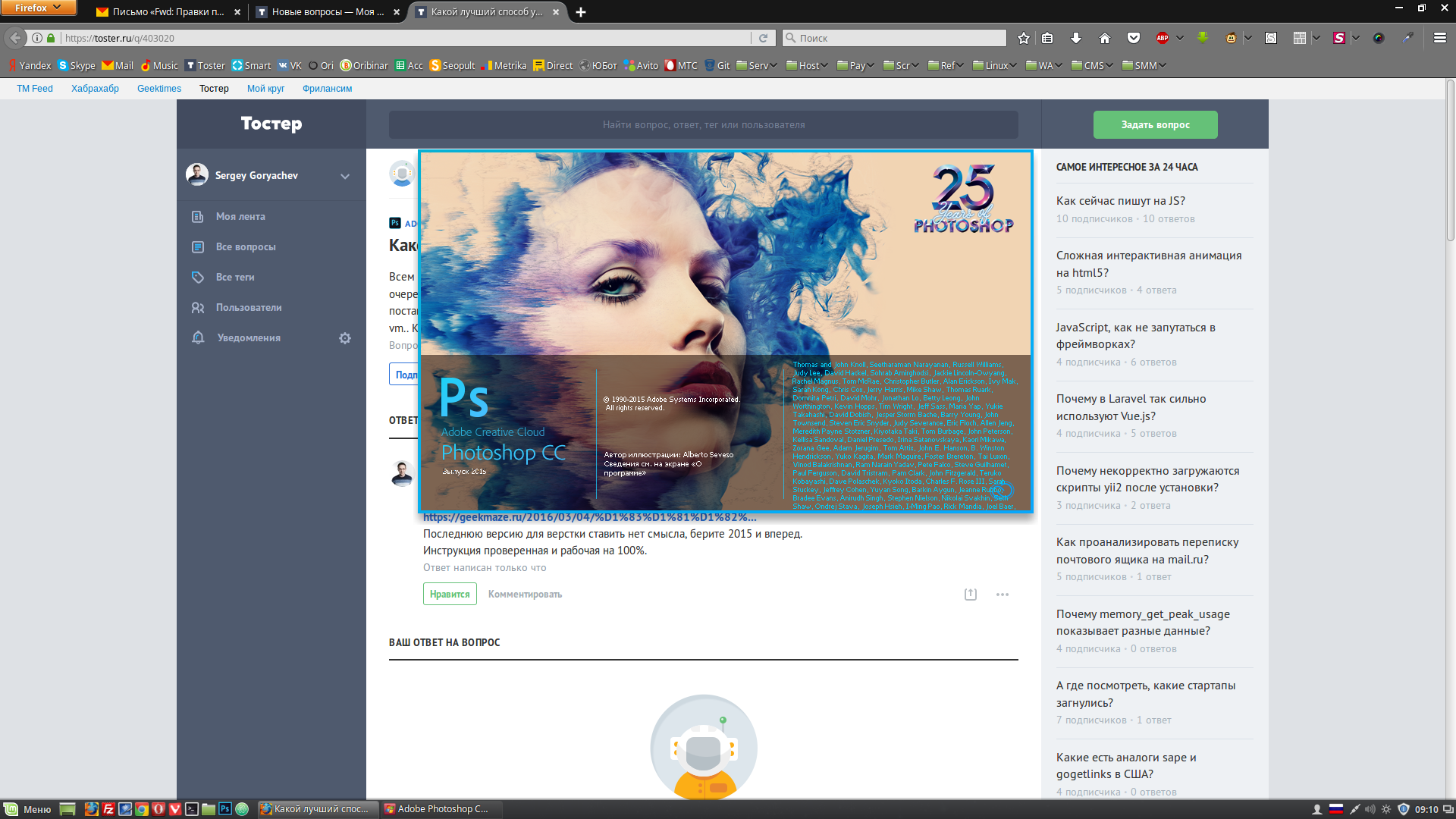This screenshot has width=1456, height=819.
Task: Open notifications settings gear in Toster sidebar
Action: [x=345, y=338]
